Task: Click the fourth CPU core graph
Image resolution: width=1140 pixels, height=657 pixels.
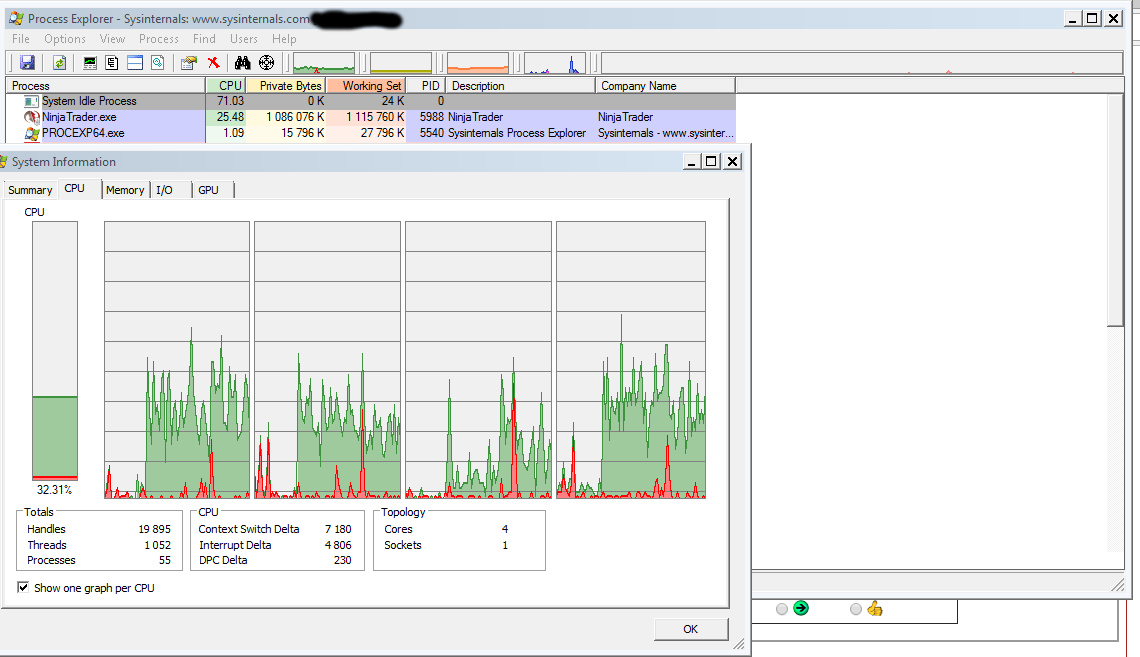Action: [x=631, y=360]
